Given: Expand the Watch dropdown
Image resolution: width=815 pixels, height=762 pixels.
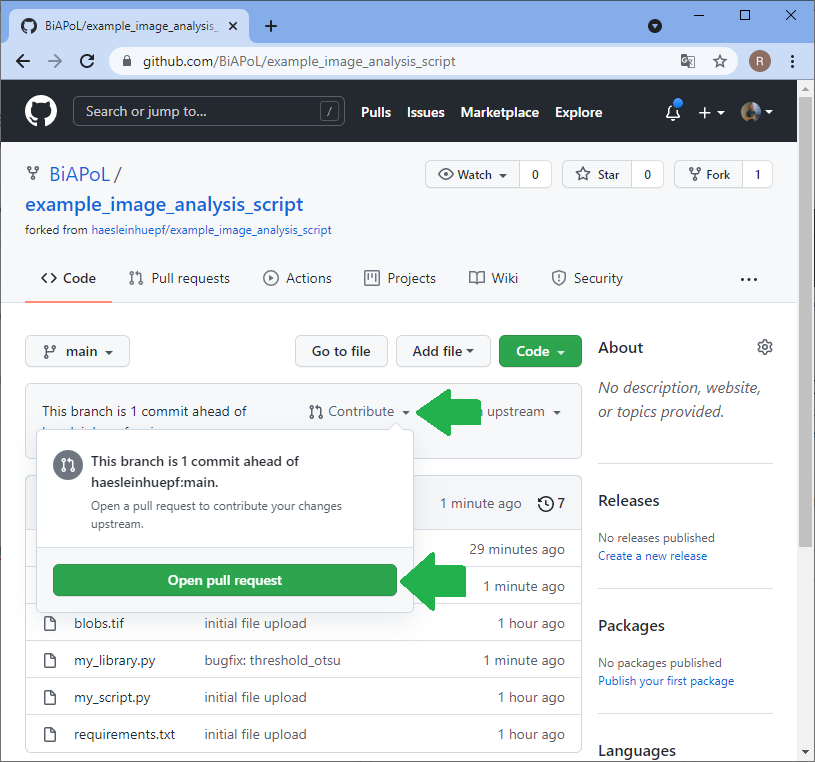Looking at the screenshot, I should click(x=473, y=174).
